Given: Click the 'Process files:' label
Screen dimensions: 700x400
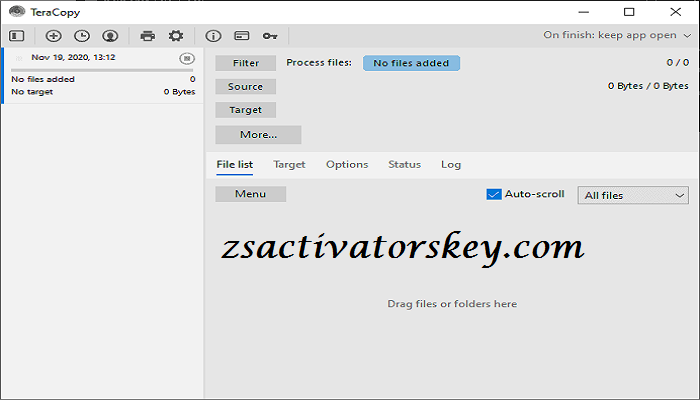Looking at the screenshot, I should click(319, 62).
